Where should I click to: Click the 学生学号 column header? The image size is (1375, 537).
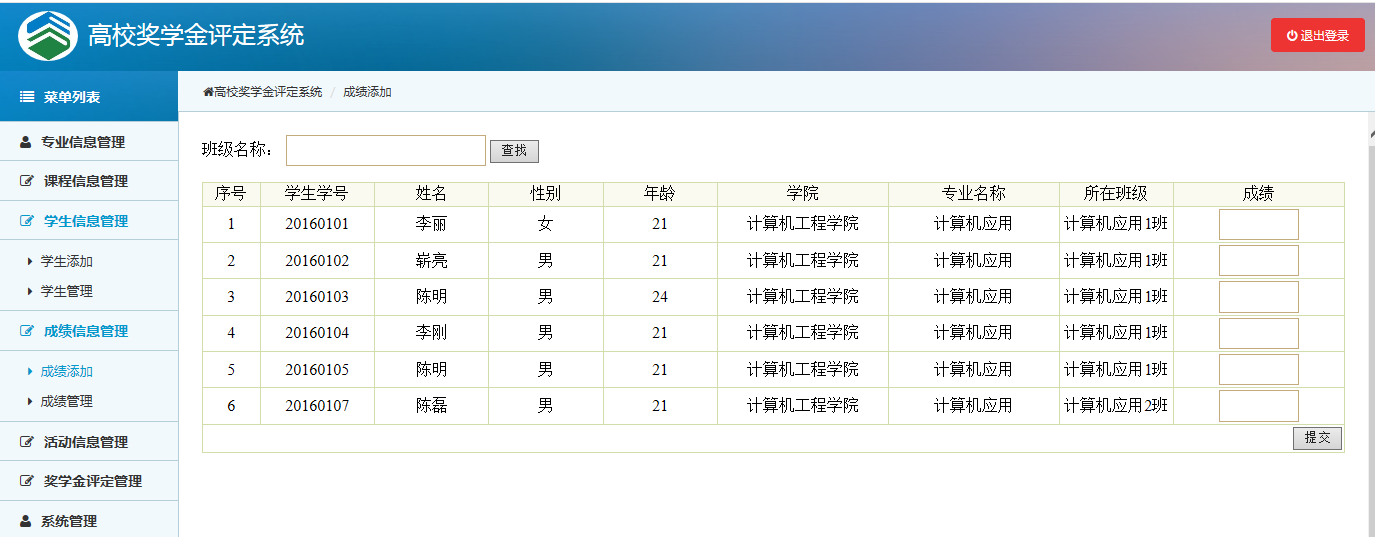tap(317, 194)
